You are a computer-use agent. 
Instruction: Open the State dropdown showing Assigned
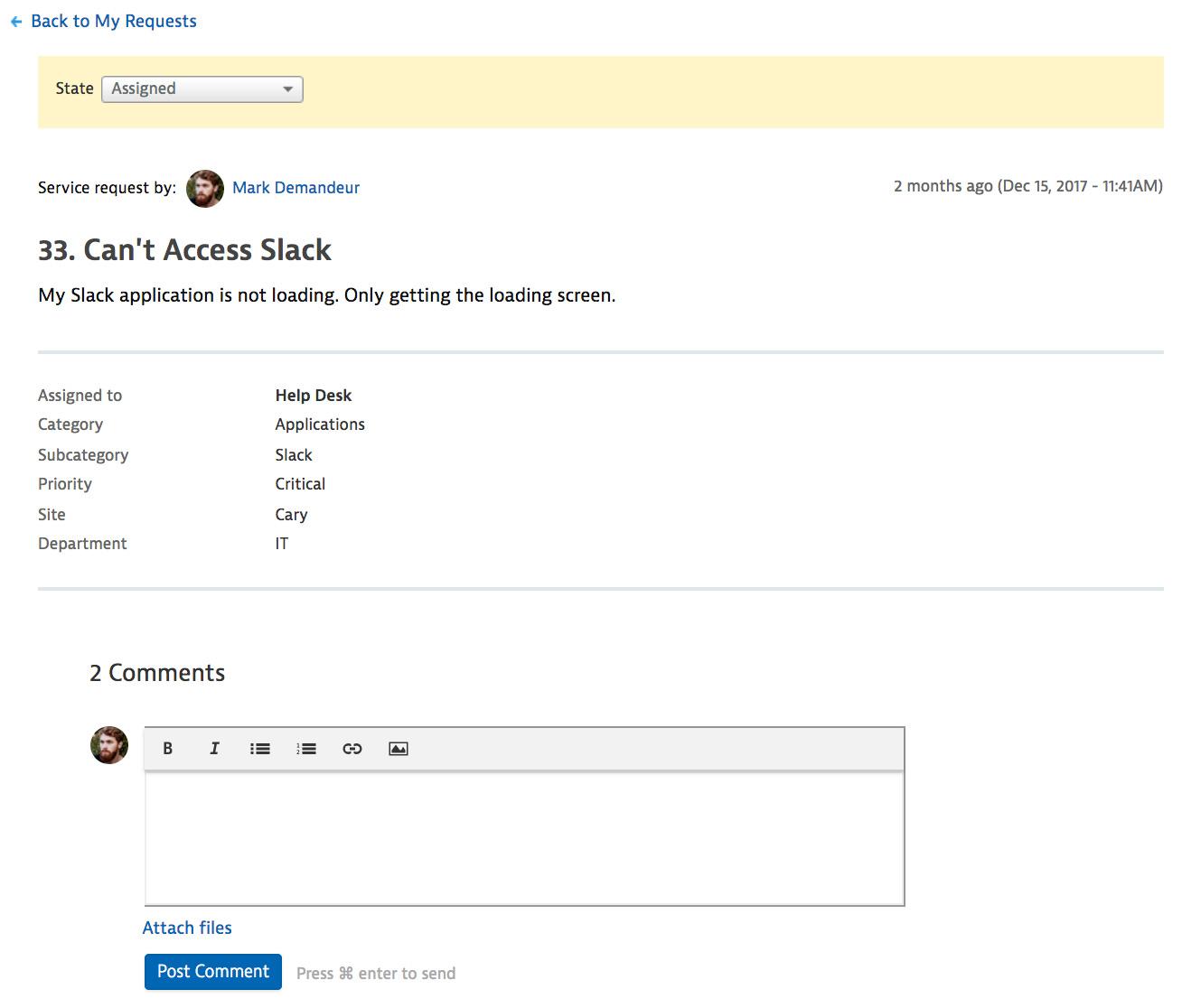(x=202, y=89)
